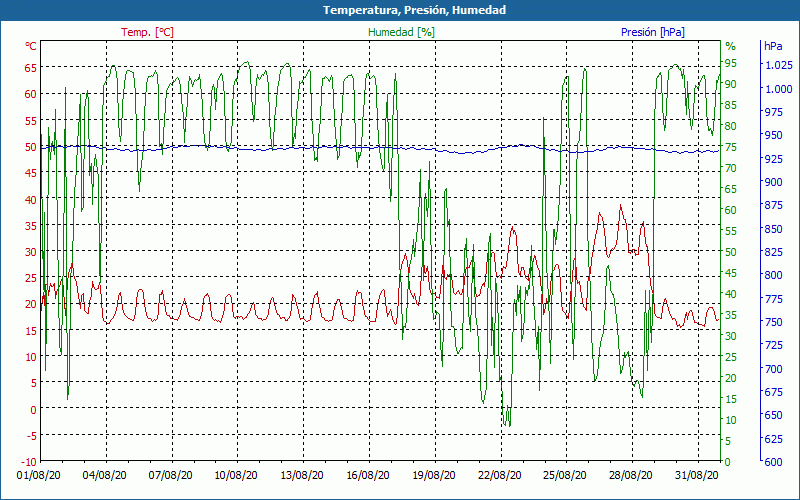Select the green 'Humedad [%]' legend label
The width and height of the screenshot is (800, 500).
(402, 32)
